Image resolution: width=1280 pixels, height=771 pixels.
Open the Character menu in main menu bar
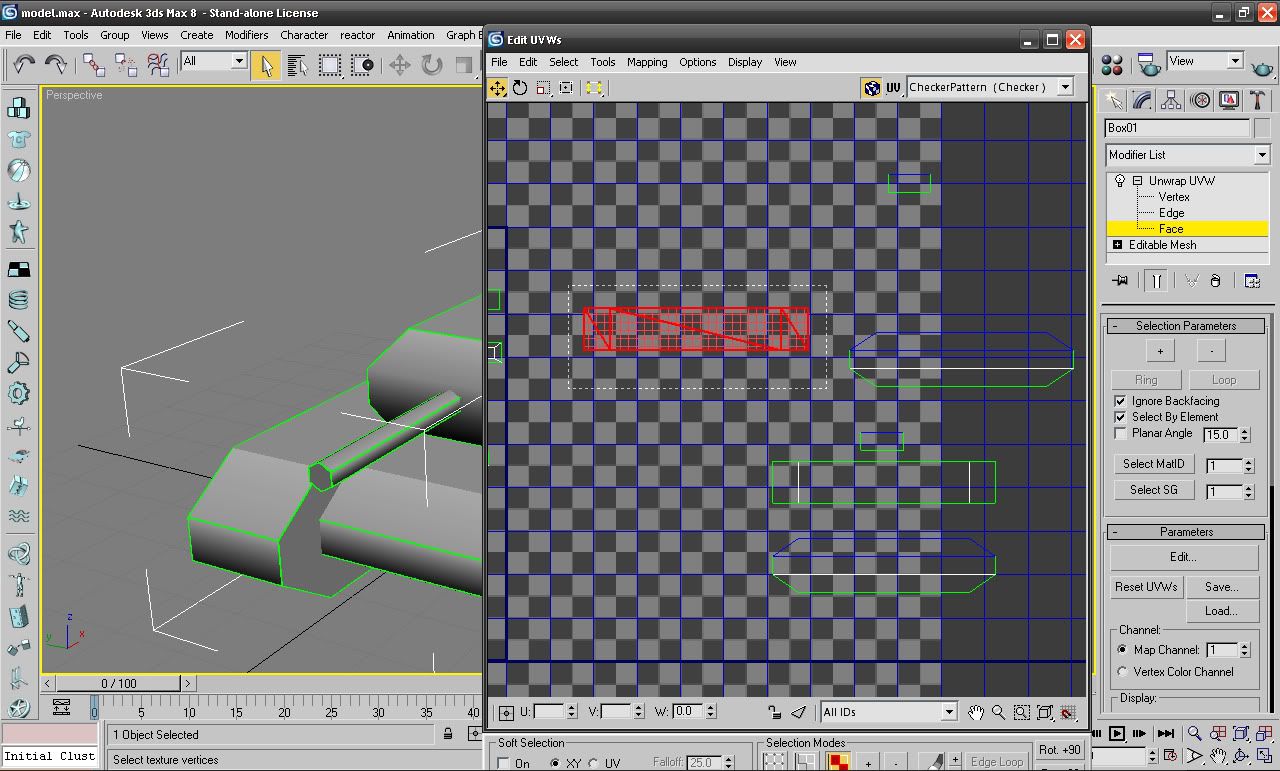[x=303, y=35]
